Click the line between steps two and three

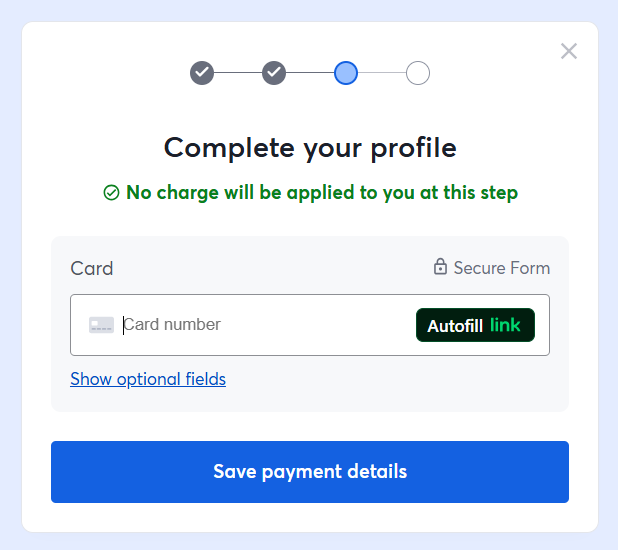coord(310,73)
